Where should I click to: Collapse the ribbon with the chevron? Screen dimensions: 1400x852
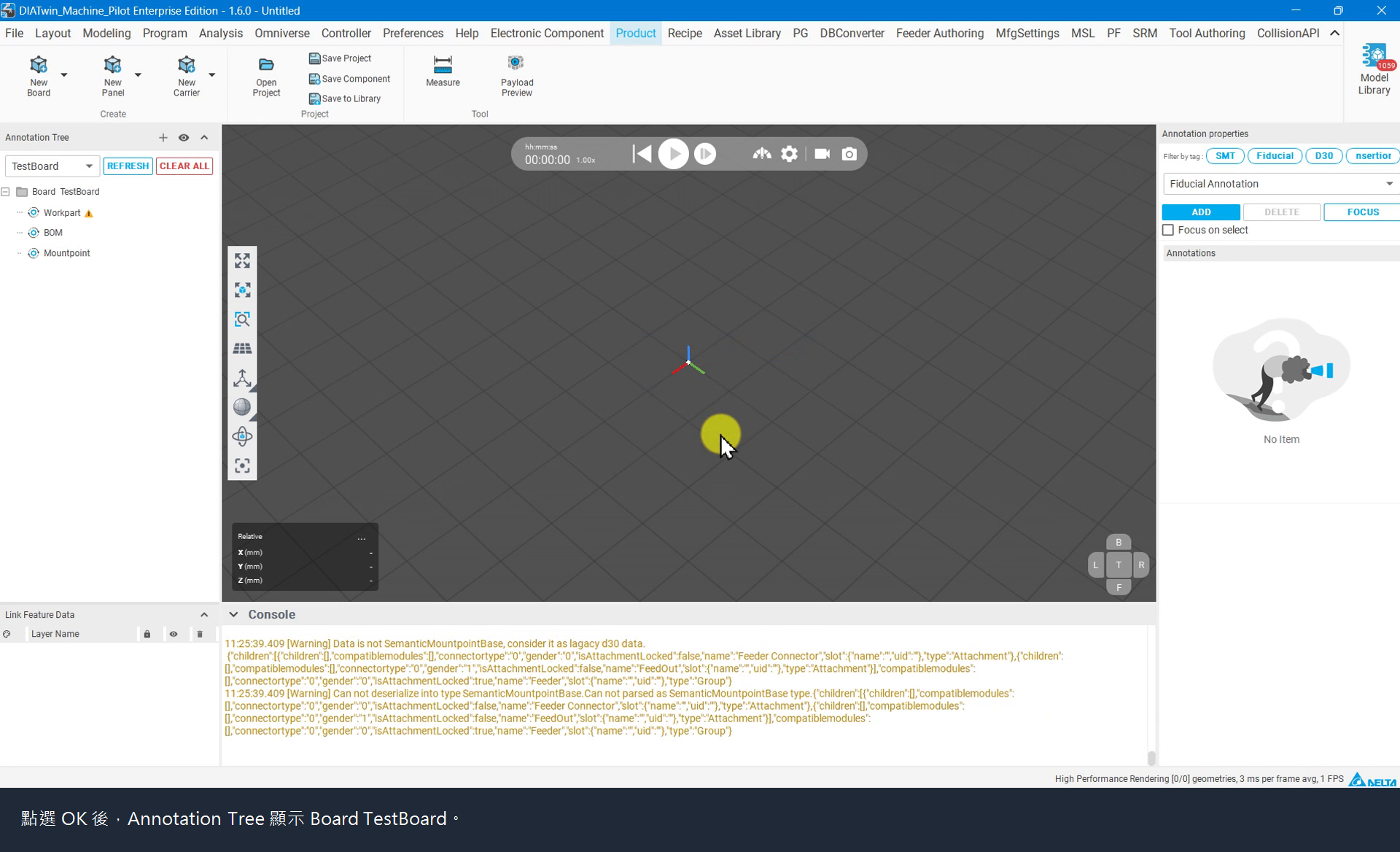point(1334,33)
